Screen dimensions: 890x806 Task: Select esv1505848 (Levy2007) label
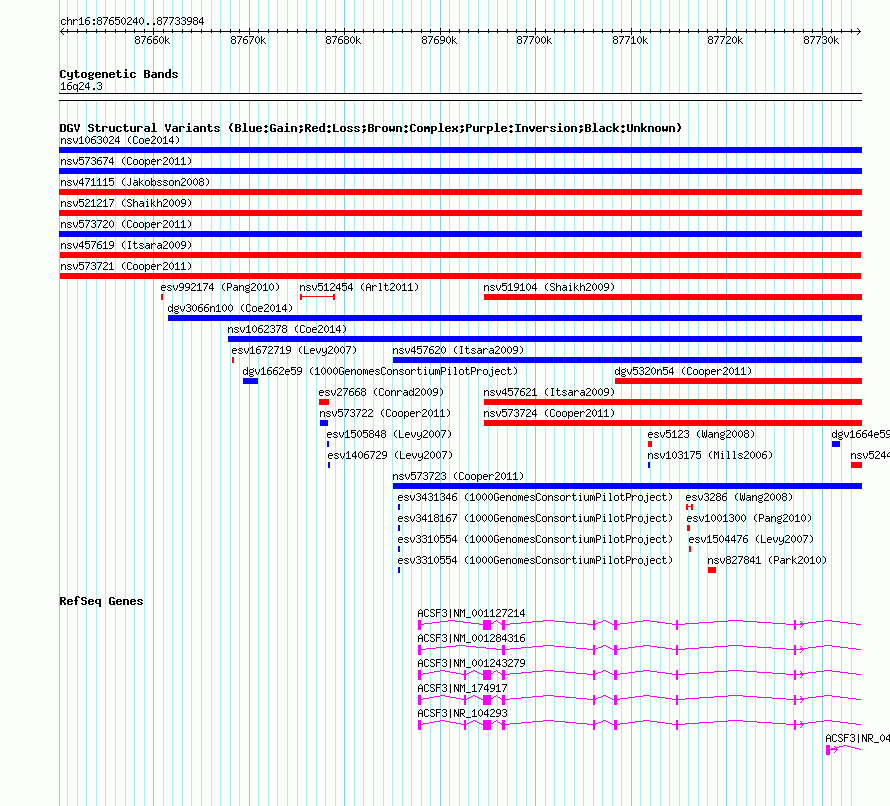click(x=389, y=434)
